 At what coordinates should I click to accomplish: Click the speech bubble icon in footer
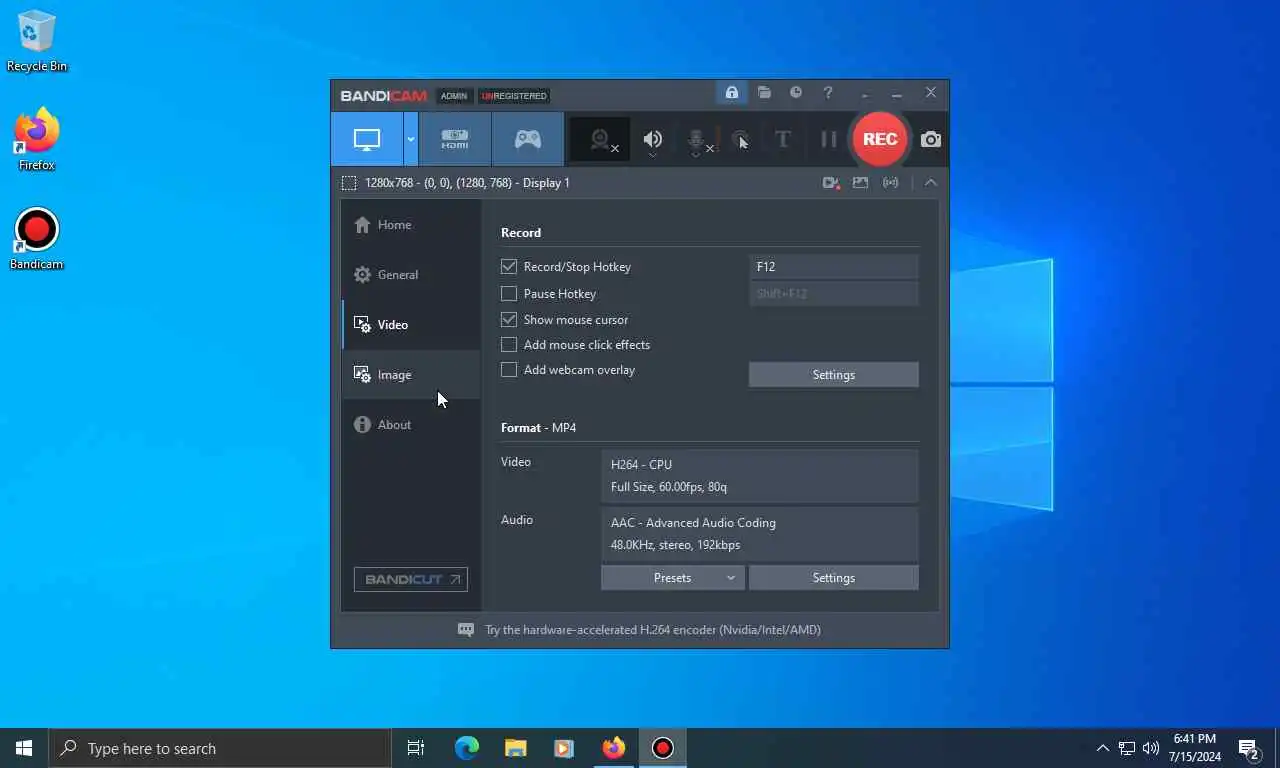(x=466, y=630)
